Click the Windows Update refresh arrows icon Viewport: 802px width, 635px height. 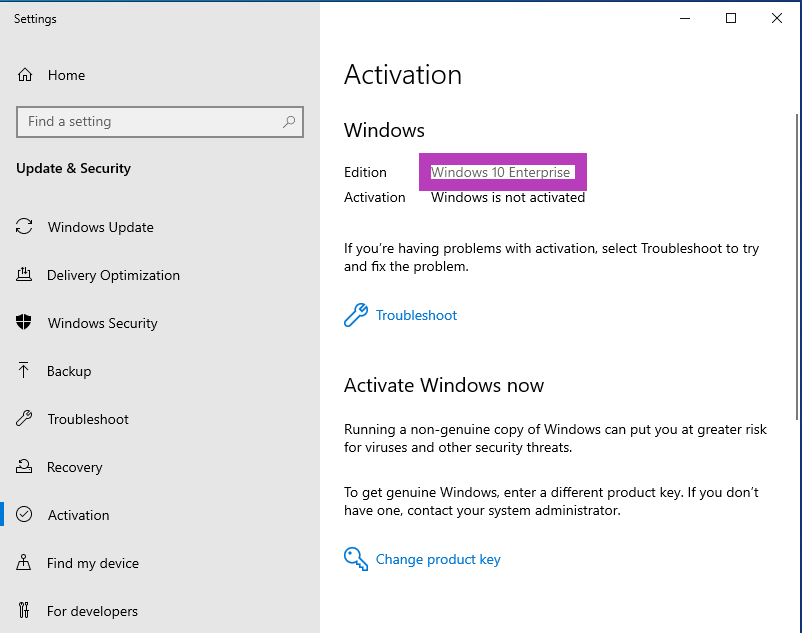coord(24,227)
